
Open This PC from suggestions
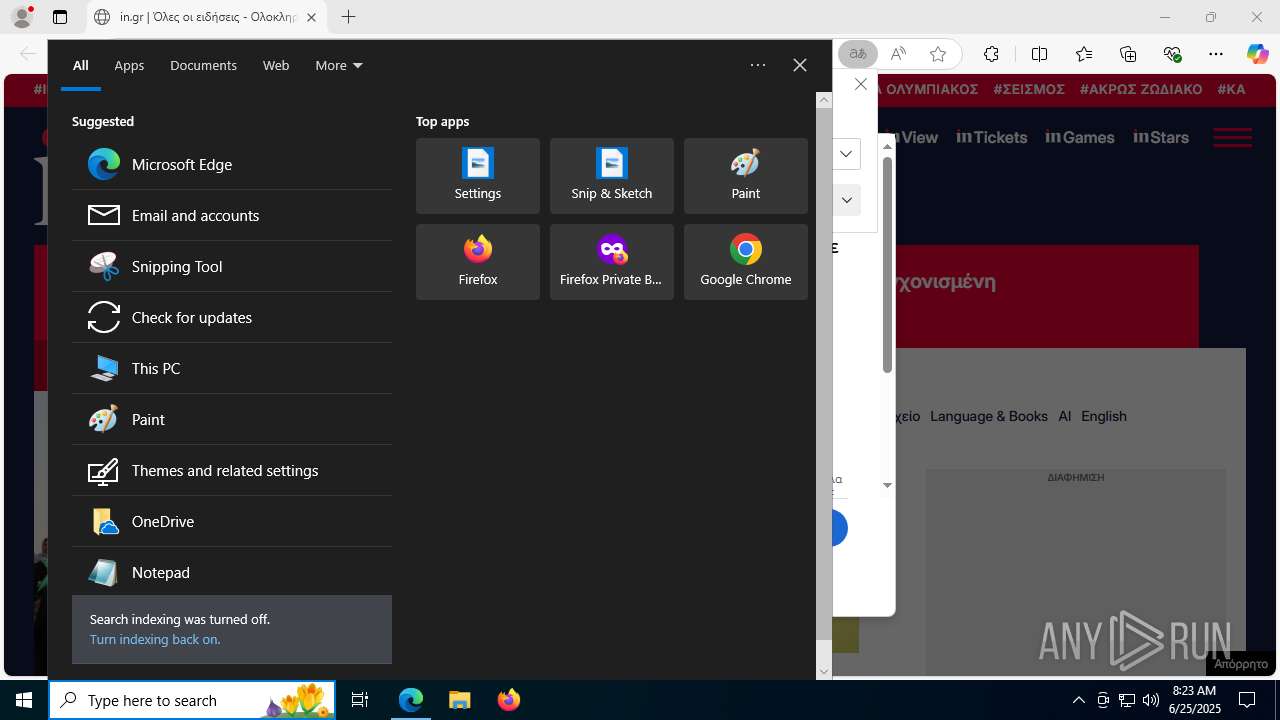click(232, 368)
